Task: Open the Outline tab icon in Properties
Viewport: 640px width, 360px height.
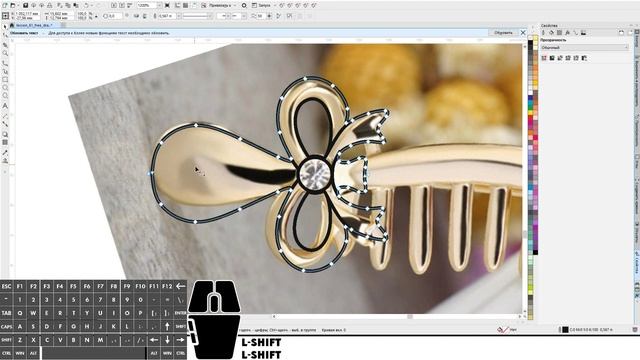Action: [x=544, y=33]
